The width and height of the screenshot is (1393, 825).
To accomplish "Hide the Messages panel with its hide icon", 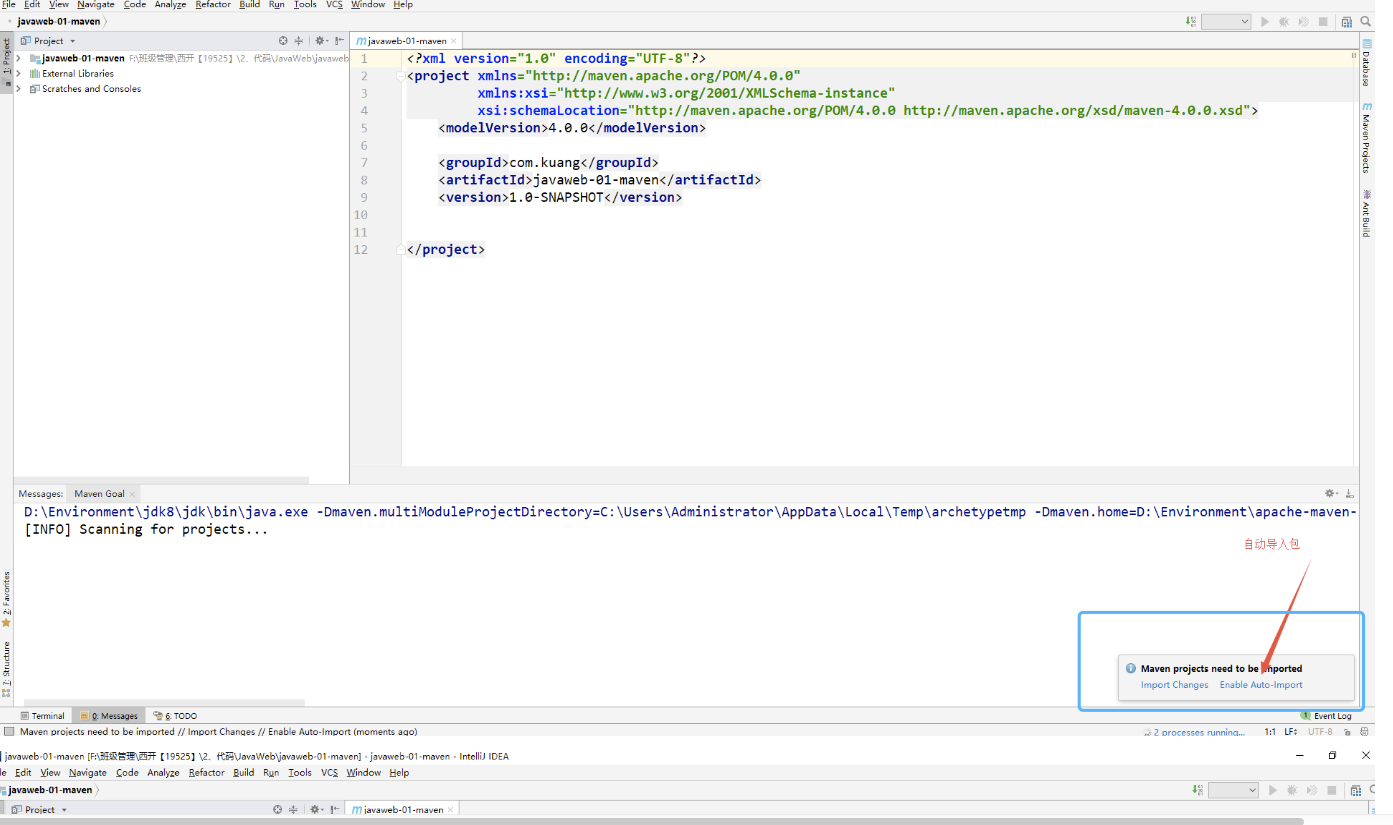I will coord(1350,494).
